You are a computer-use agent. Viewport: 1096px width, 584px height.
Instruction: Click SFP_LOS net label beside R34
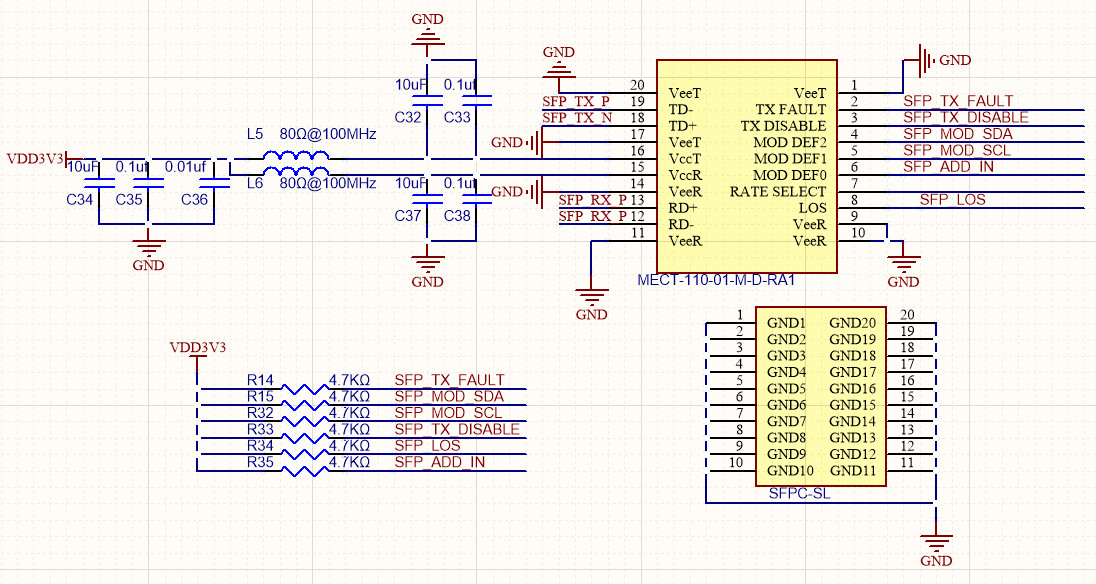427,446
